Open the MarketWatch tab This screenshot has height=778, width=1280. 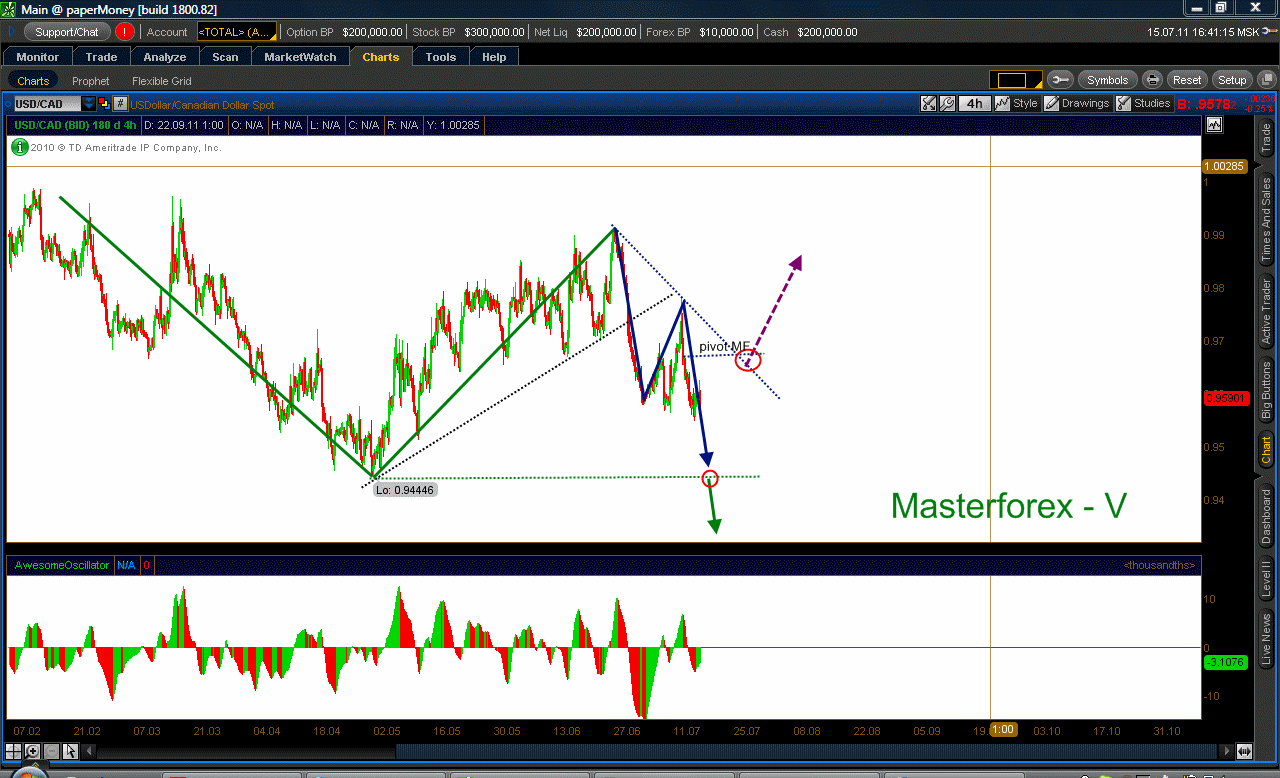300,57
